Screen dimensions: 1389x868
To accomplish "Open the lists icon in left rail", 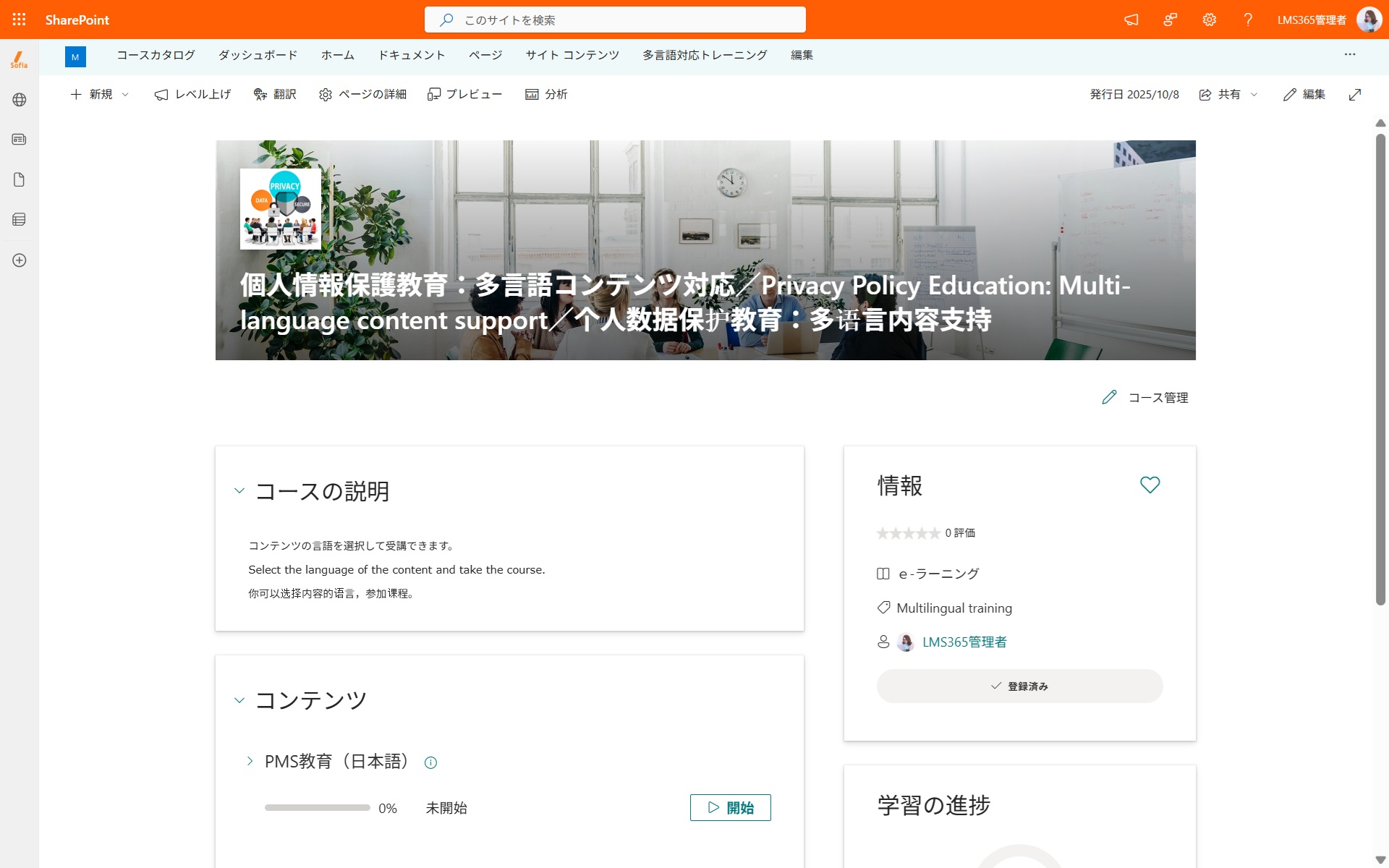I will (20, 219).
